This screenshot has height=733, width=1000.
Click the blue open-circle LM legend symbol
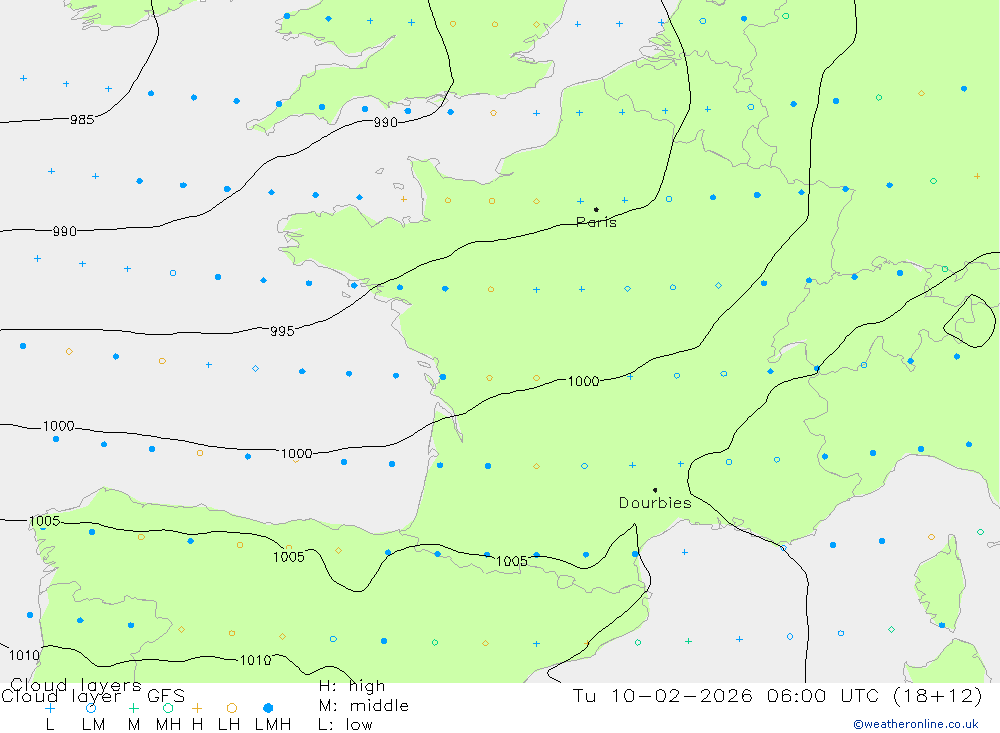(x=91, y=708)
